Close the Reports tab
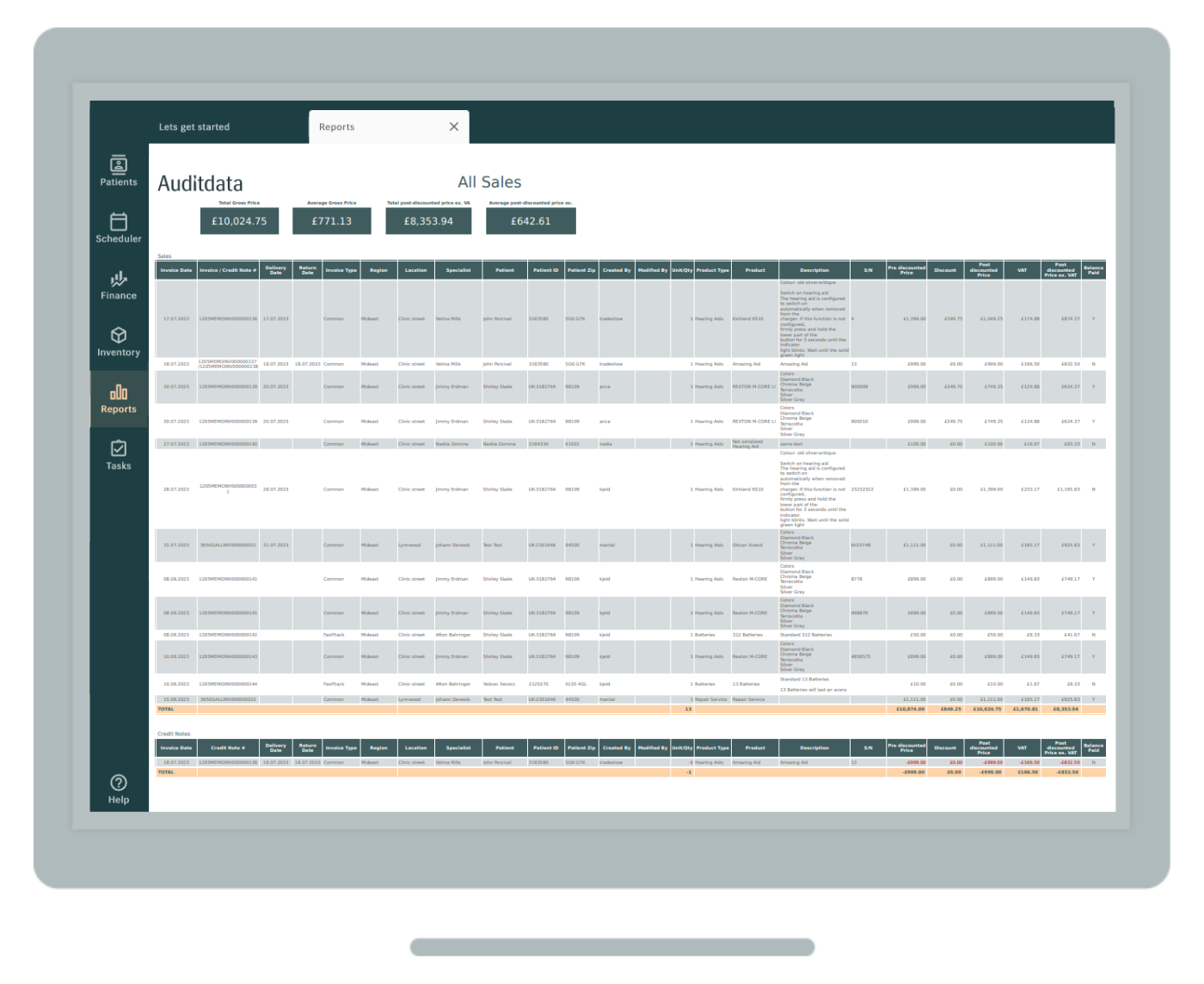The image size is (1204, 984). coord(454,126)
